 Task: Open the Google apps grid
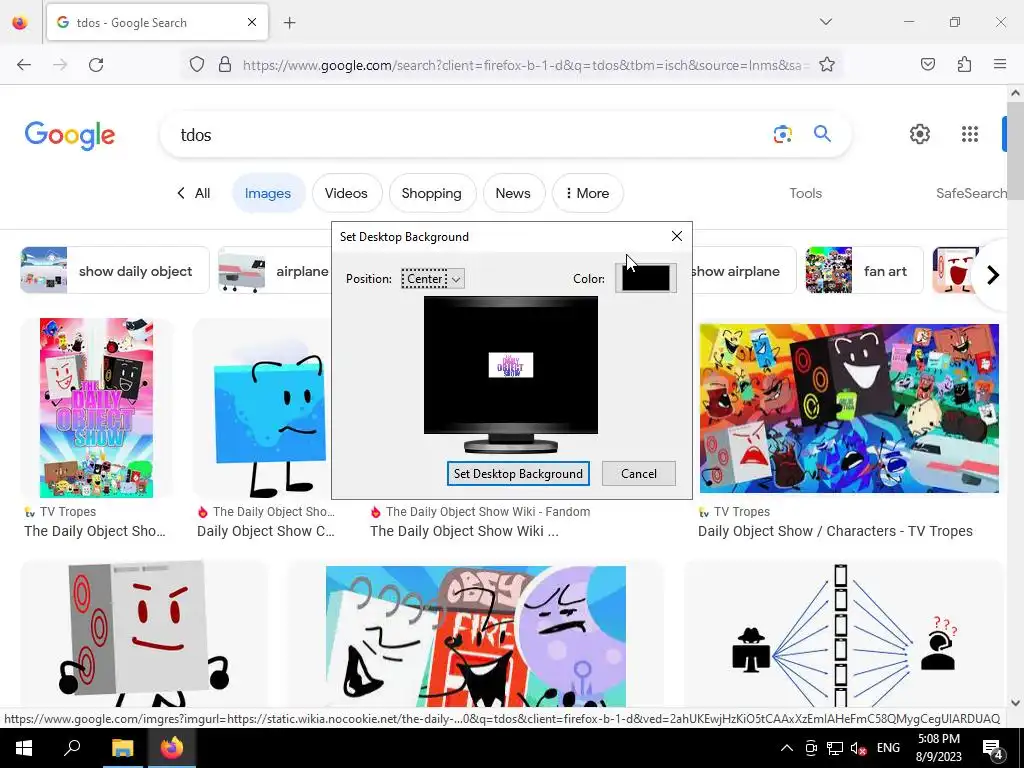970,134
